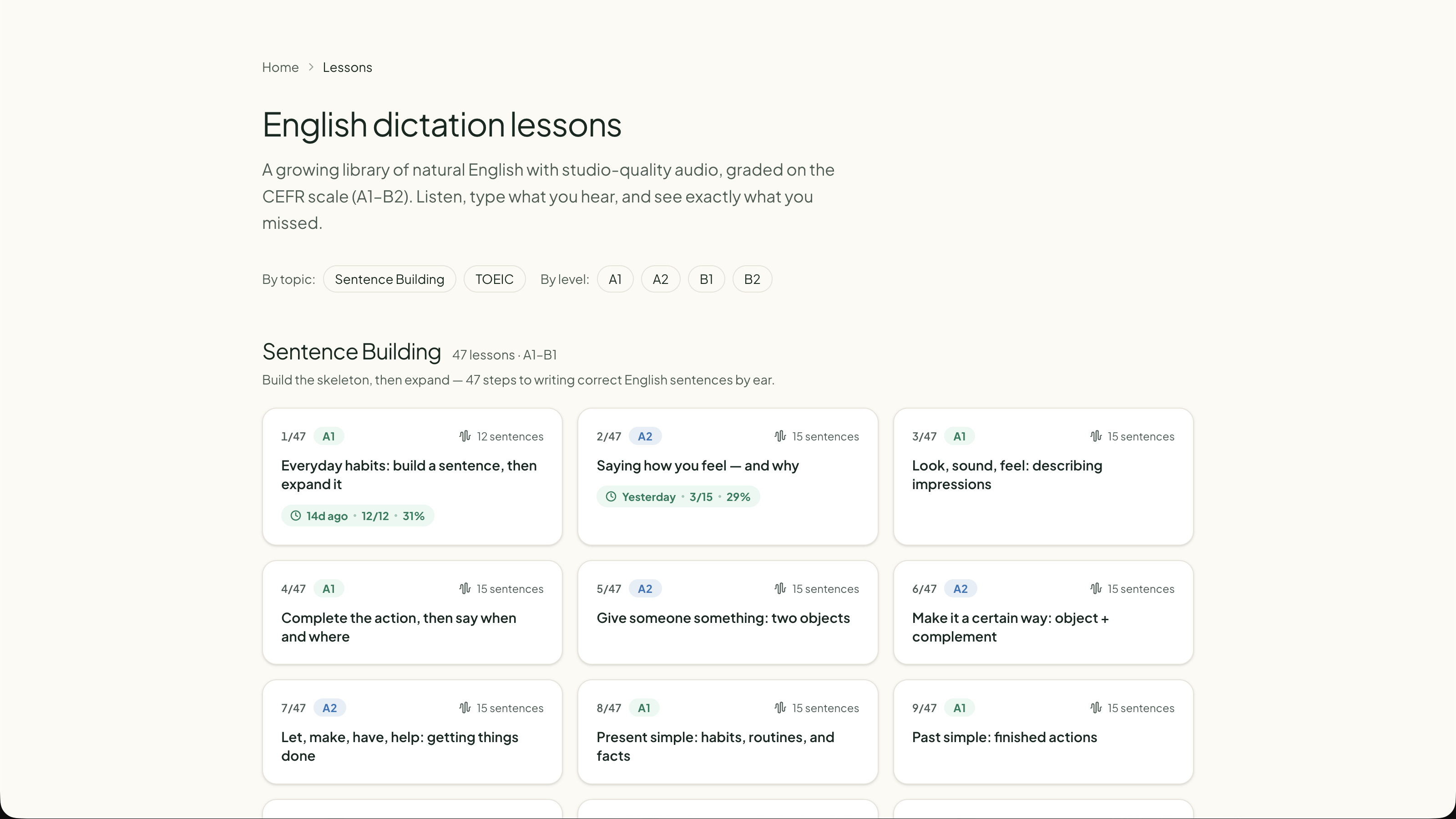
Task: Open lesson Saying how you feel — and why
Action: pos(728,476)
